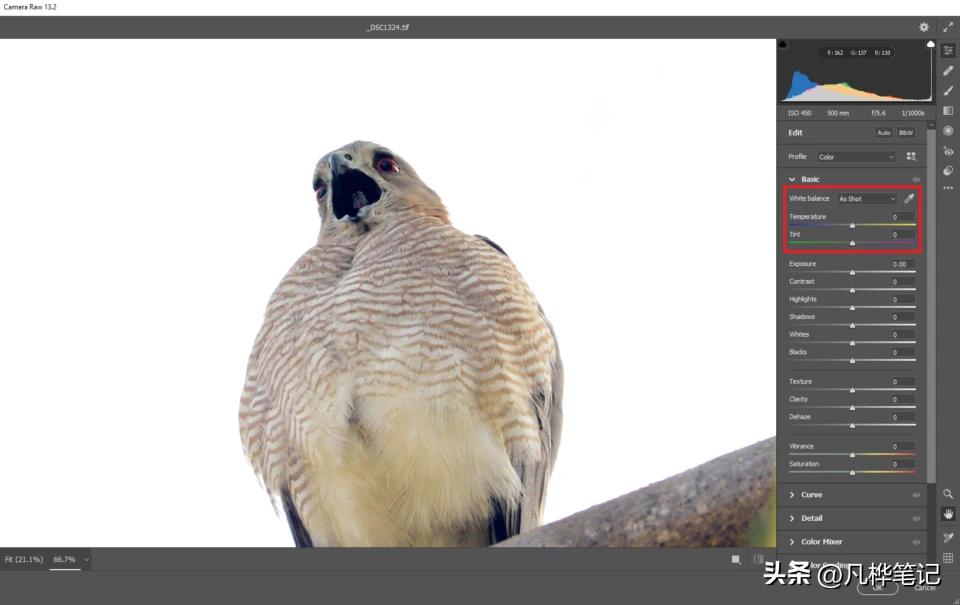Open the Profile Color dropdown

pos(857,157)
